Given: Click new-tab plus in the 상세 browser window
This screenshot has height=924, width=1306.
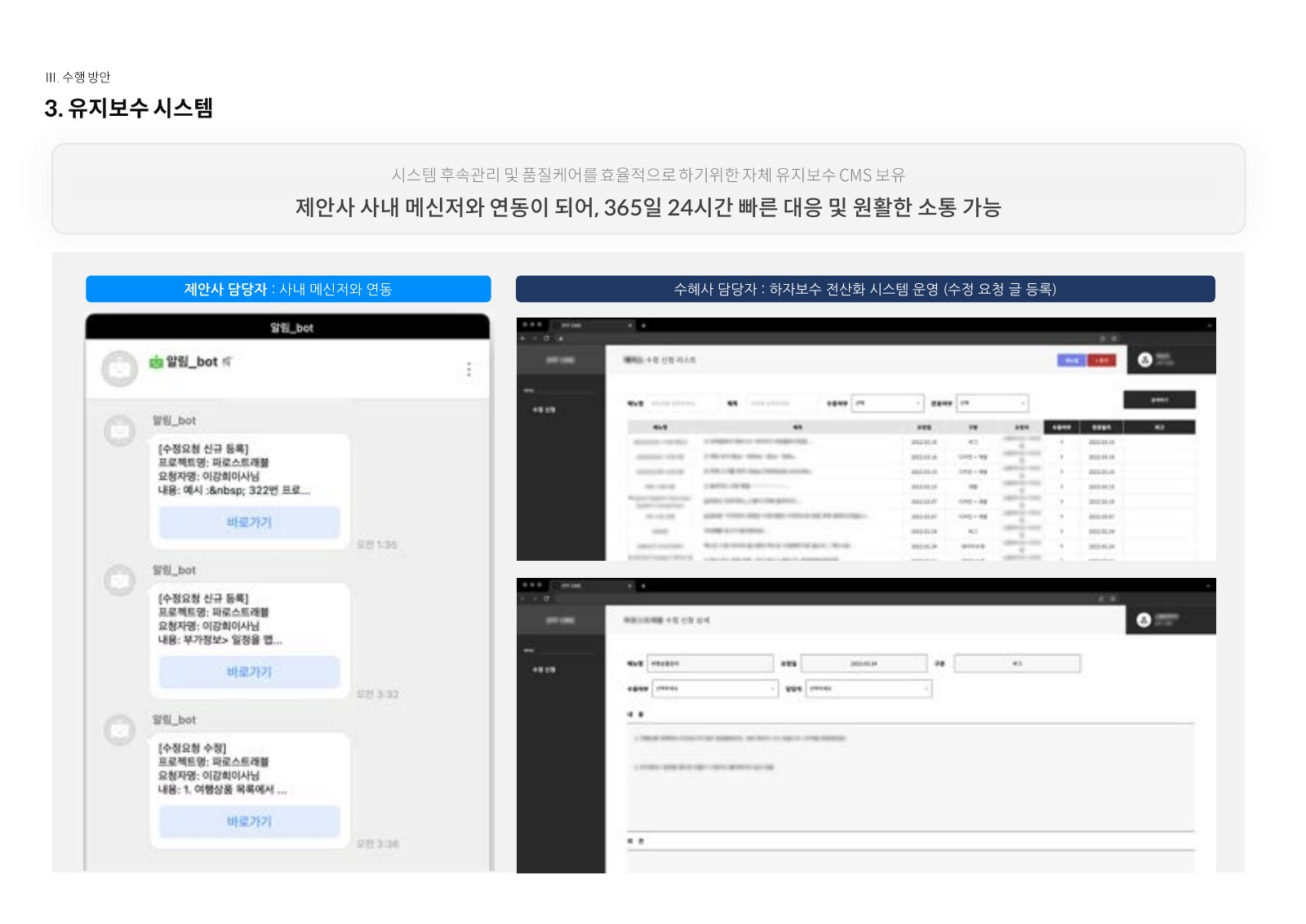Looking at the screenshot, I should tap(643, 585).
